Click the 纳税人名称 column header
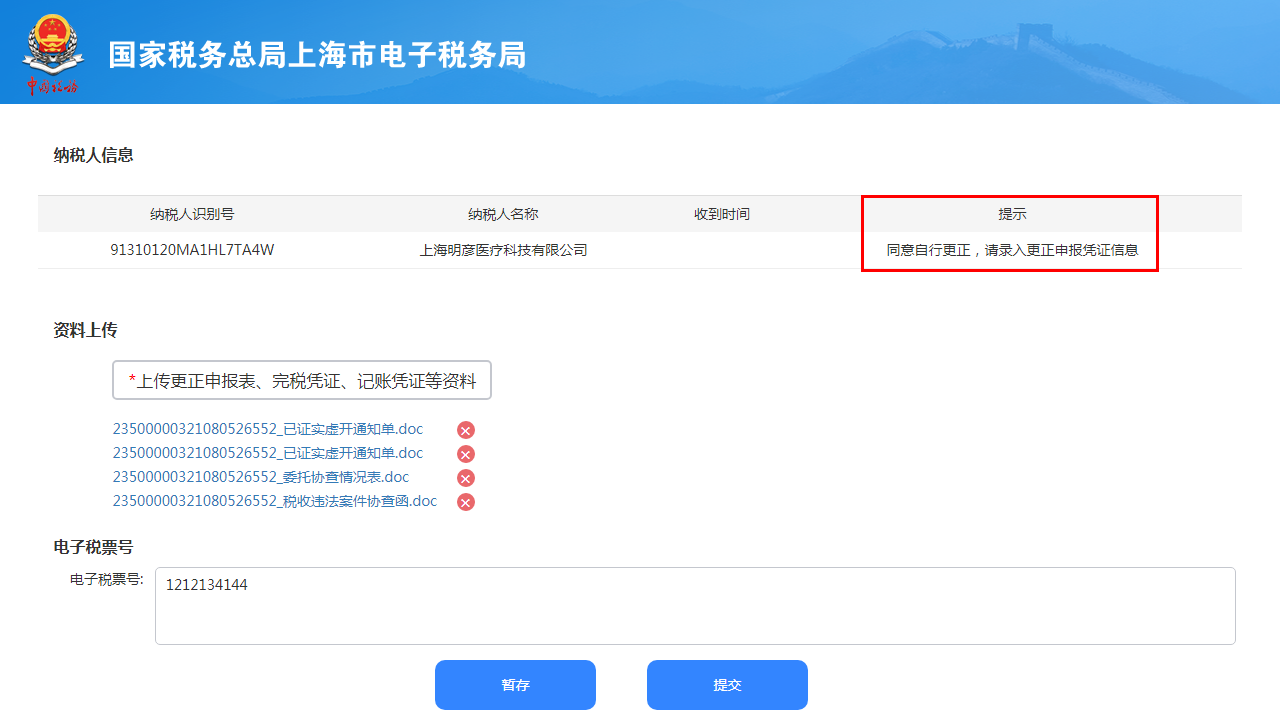The image size is (1280, 722). (503, 214)
